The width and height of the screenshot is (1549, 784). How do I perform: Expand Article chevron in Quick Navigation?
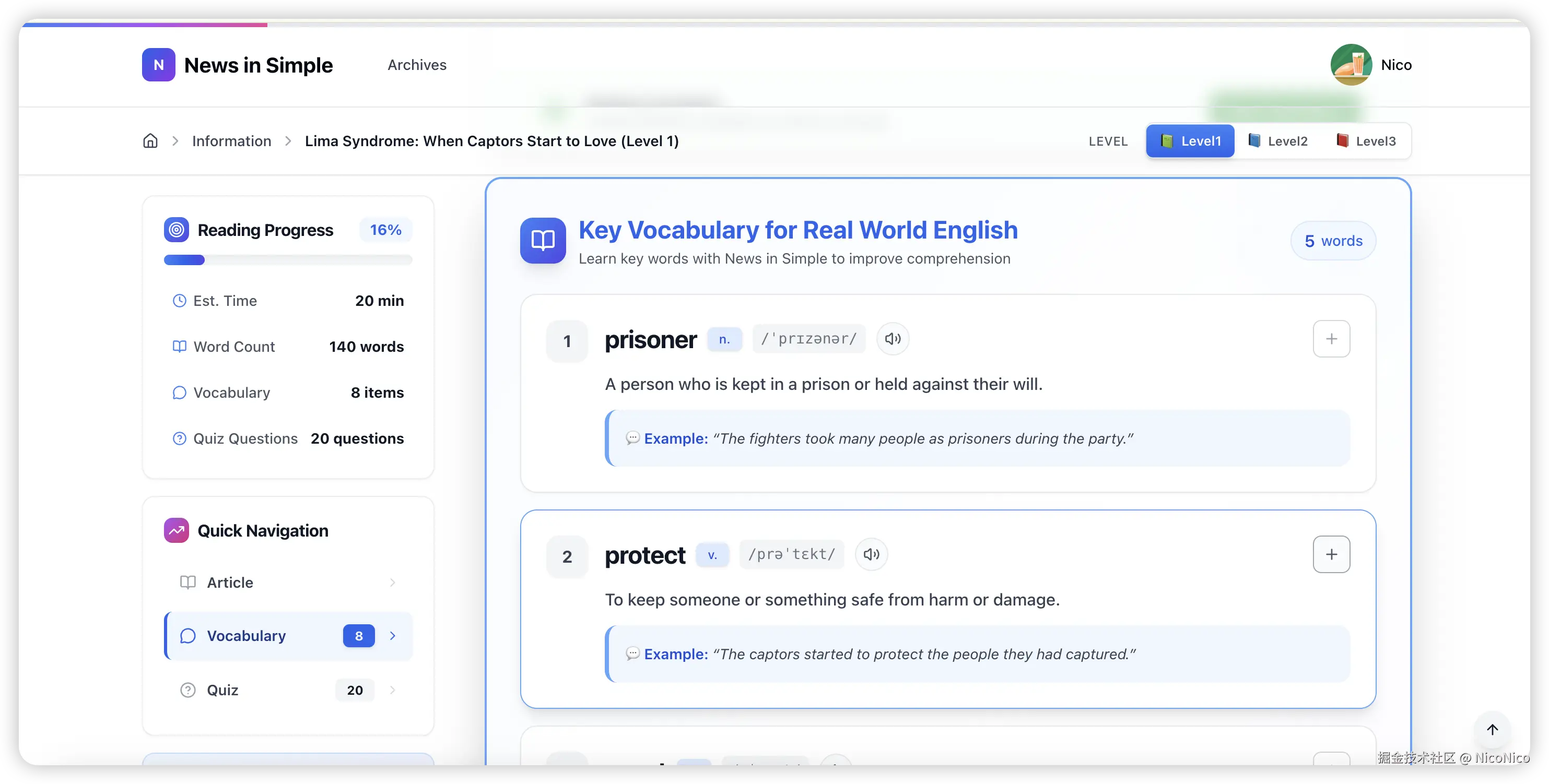pyautogui.click(x=393, y=582)
